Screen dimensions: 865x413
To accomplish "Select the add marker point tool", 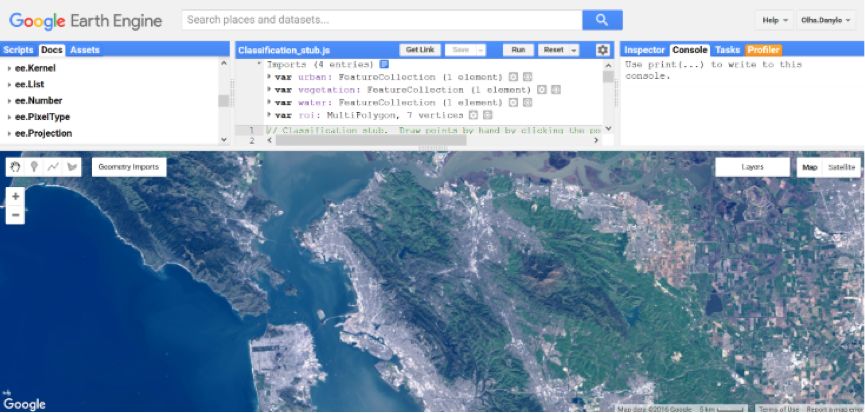I will tap(34, 167).
